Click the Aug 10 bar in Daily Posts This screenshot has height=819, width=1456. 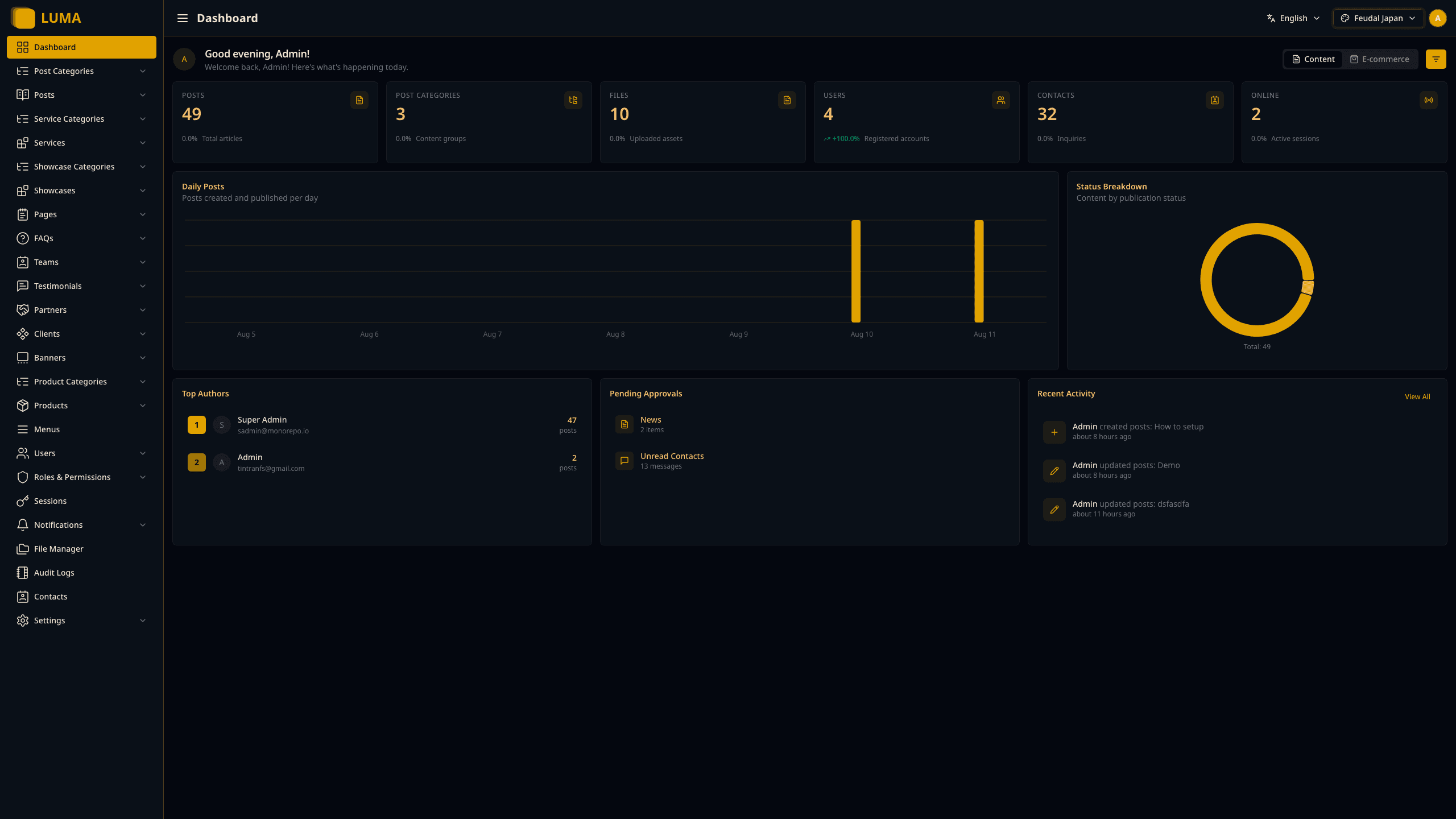(x=856, y=271)
